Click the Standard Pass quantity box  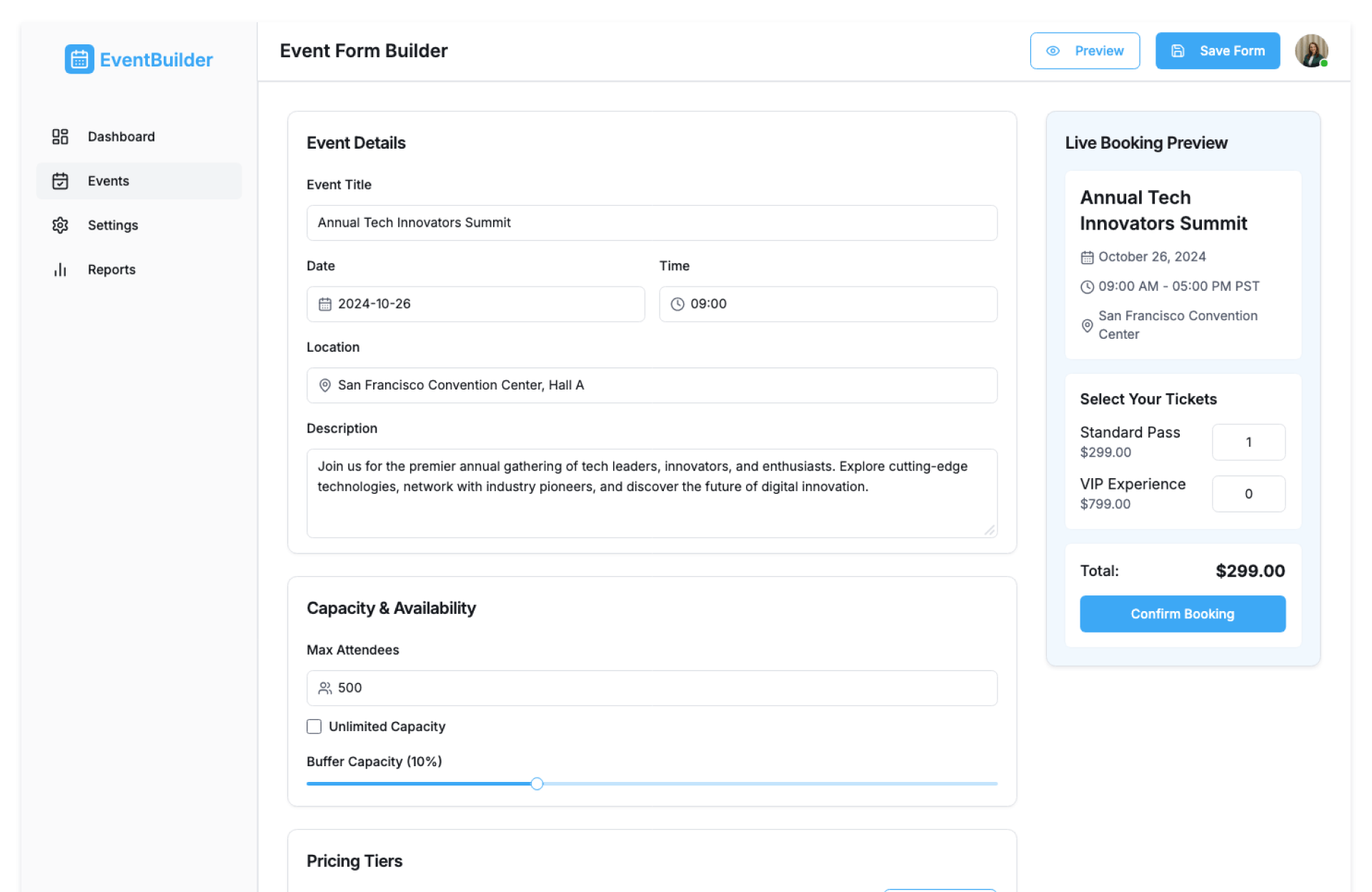coord(1248,442)
